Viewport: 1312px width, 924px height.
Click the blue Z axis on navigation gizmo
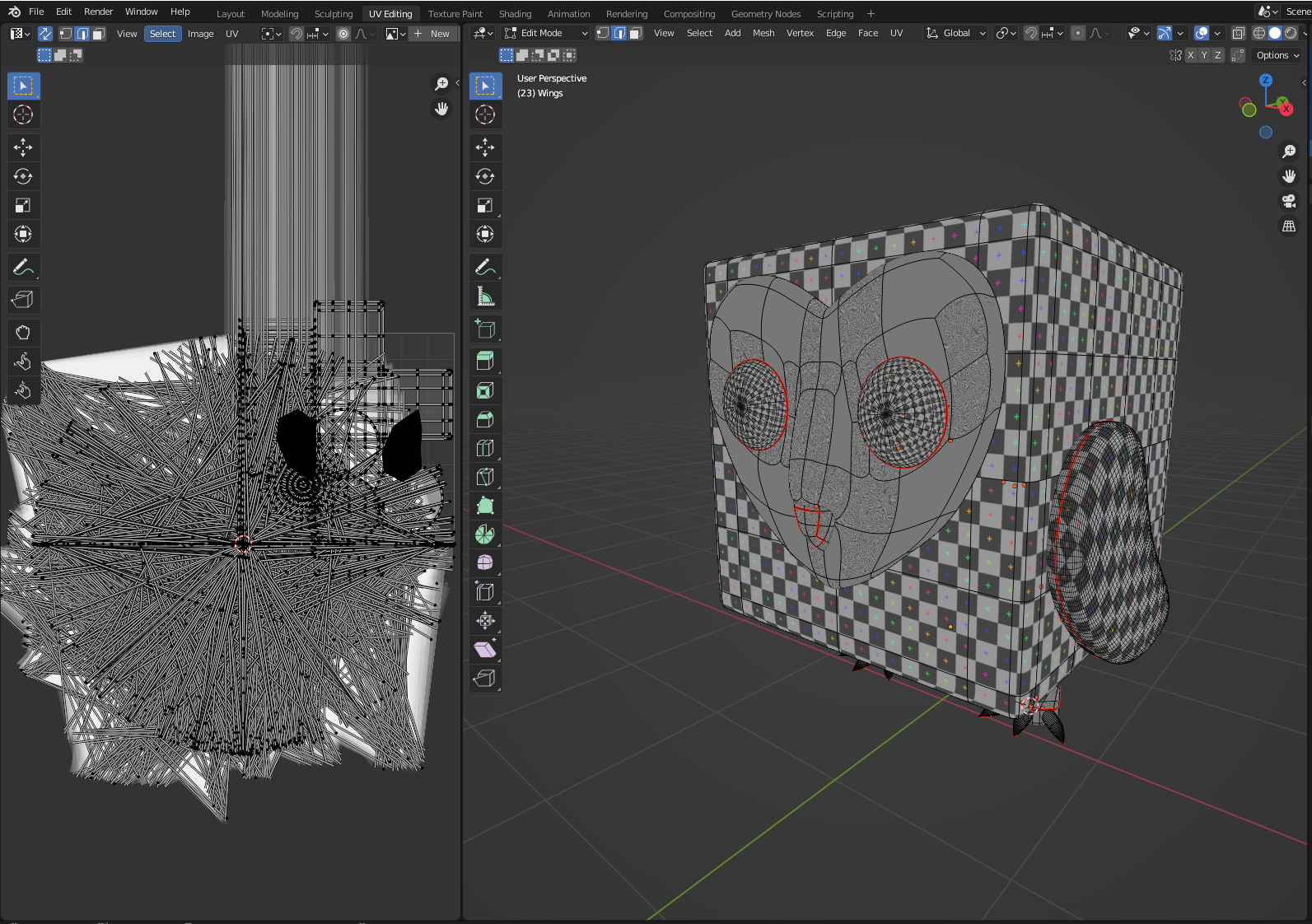pyautogui.click(x=1266, y=80)
